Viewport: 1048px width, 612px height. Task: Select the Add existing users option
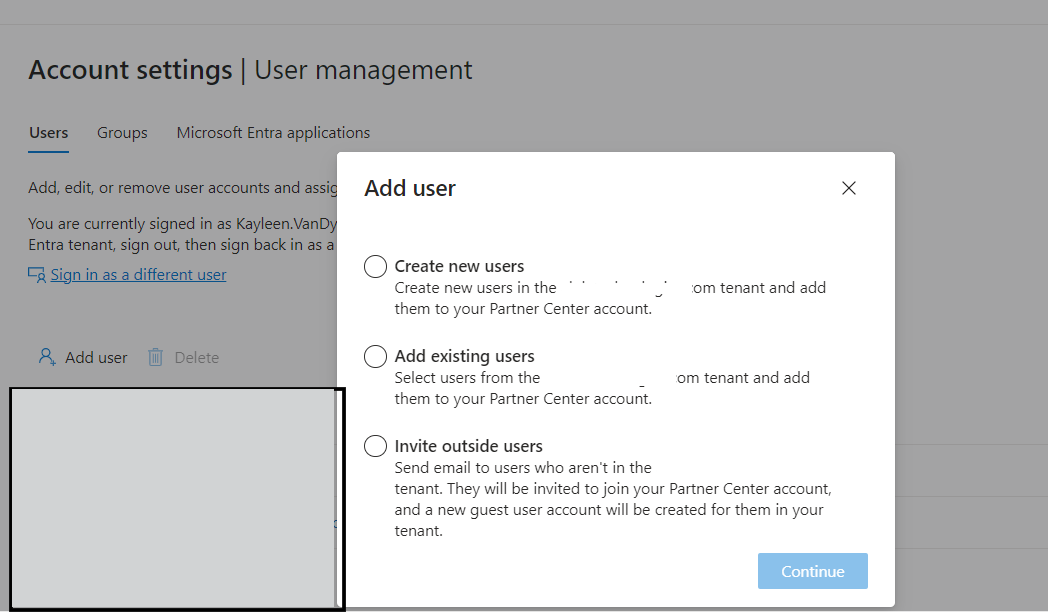pyautogui.click(x=375, y=356)
